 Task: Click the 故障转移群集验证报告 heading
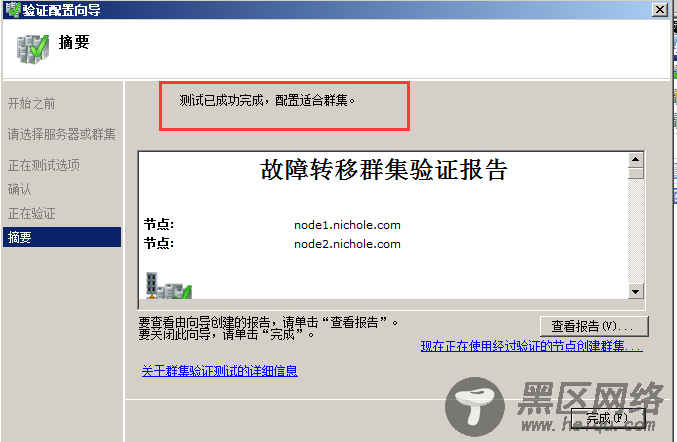click(x=384, y=169)
